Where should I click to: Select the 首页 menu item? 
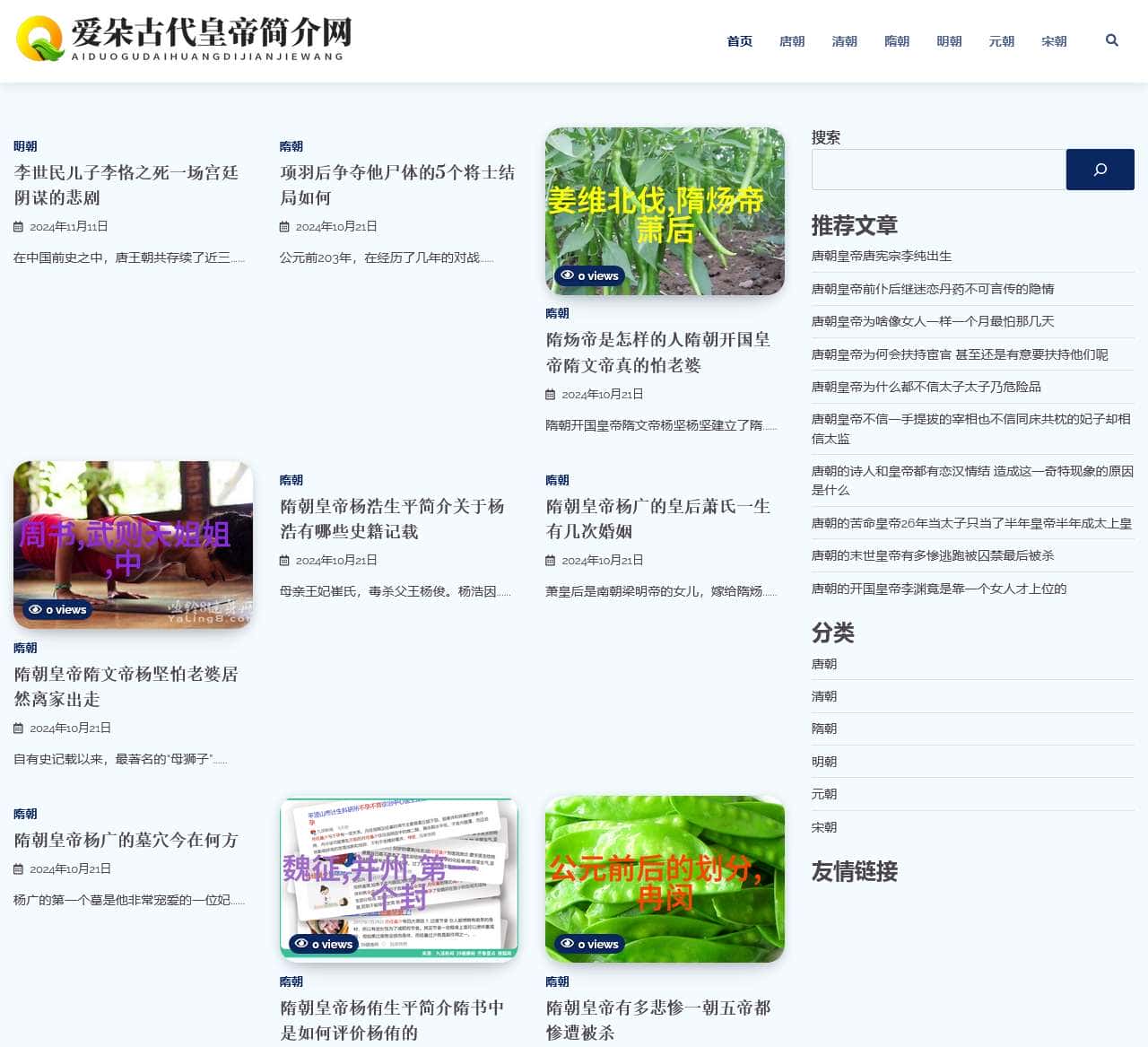739,41
